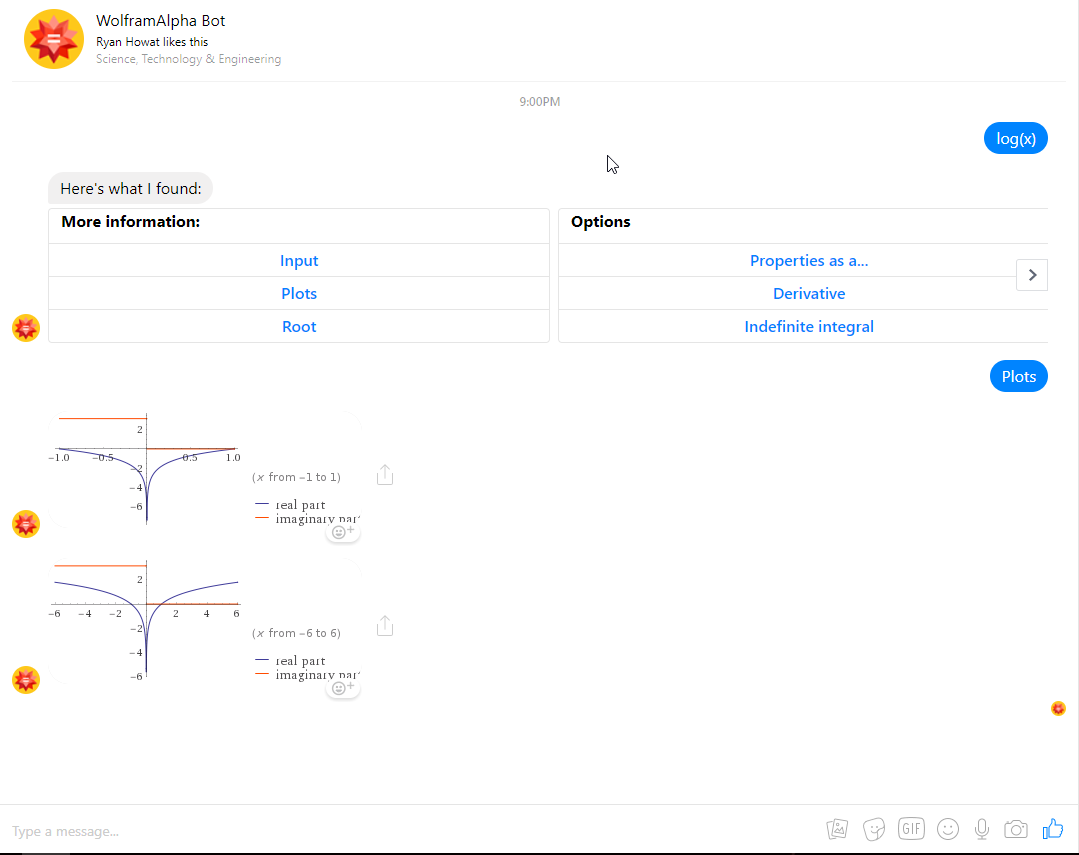Select the Input option
Image resolution: width=1079 pixels, height=855 pixels.
click(299, 261)
